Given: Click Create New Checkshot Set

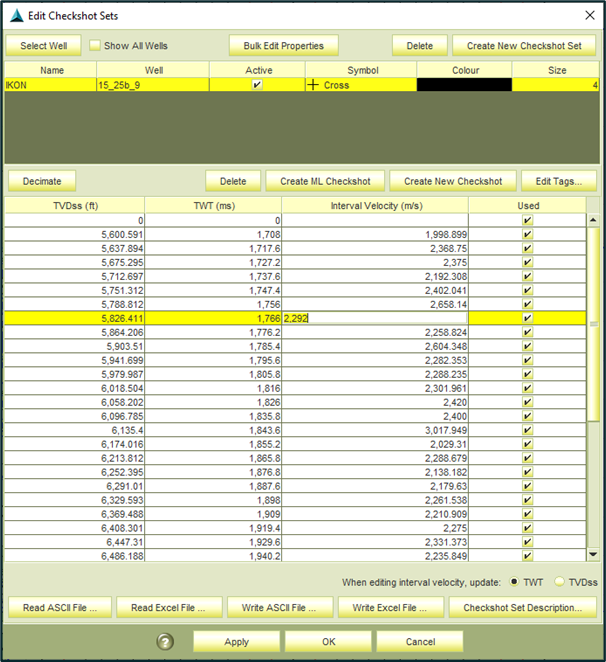Looking at the screenshot, I should pos(523,46).
